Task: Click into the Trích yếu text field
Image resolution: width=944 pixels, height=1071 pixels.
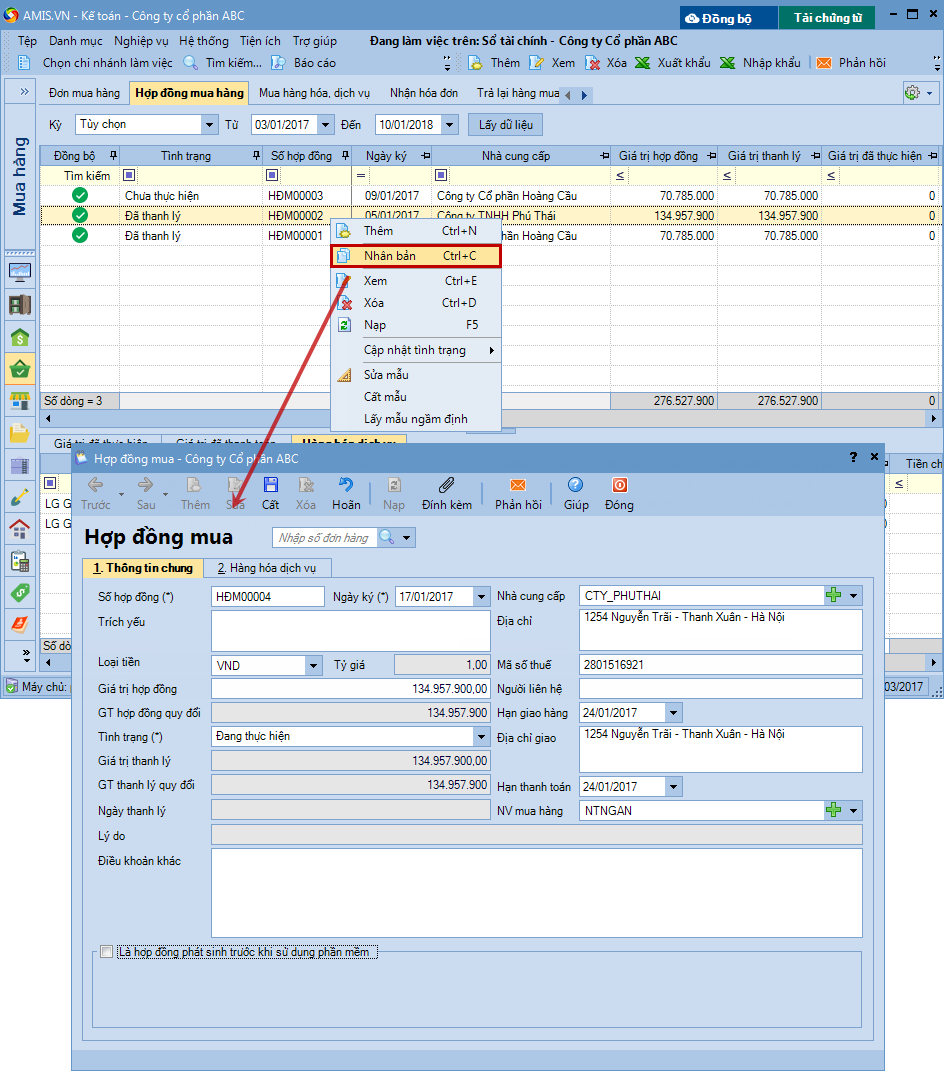Action: pyautogui.click(x=350, y=630)
